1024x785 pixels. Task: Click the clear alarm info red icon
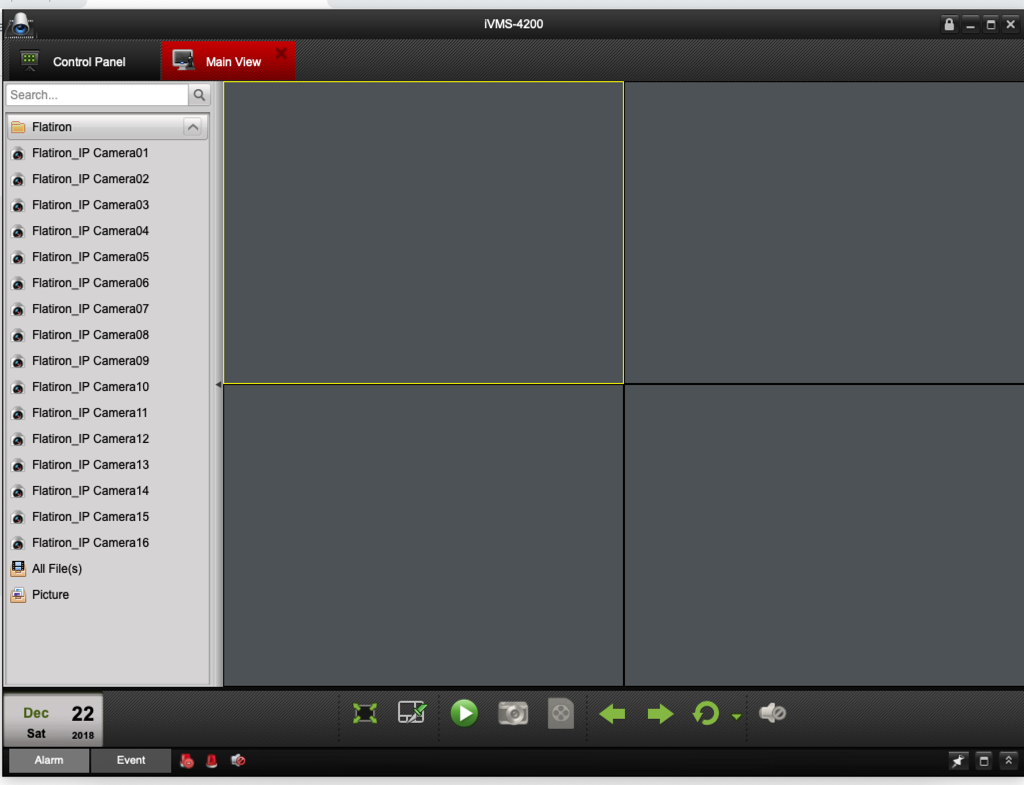coord(187,761)
